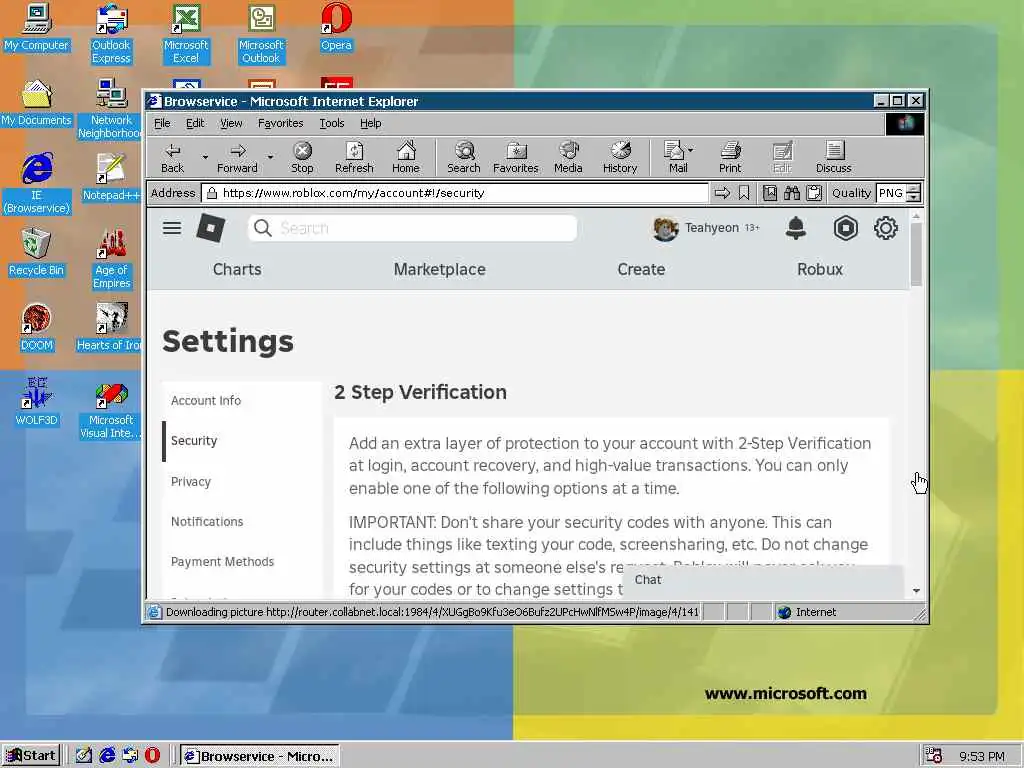Open the Start menu

pyautogui.click(x=31, y=756)
